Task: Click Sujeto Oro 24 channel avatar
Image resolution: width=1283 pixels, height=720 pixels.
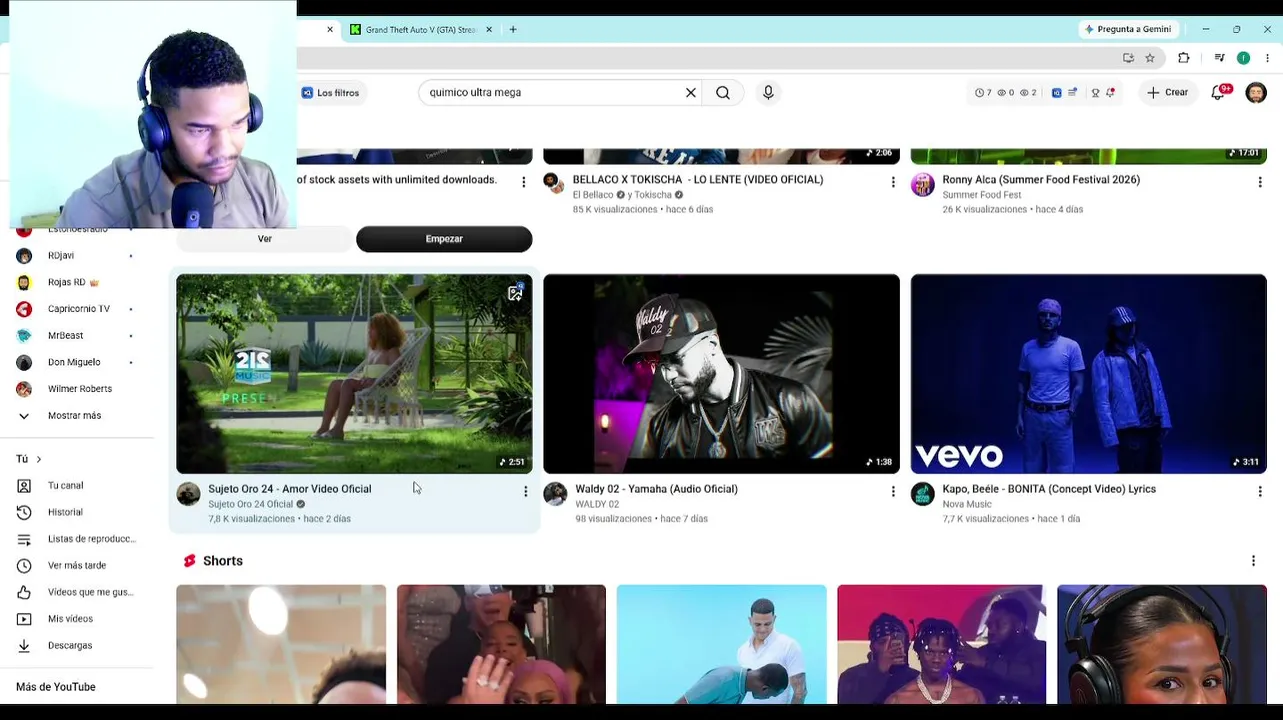Action: [x=188, y=494]
